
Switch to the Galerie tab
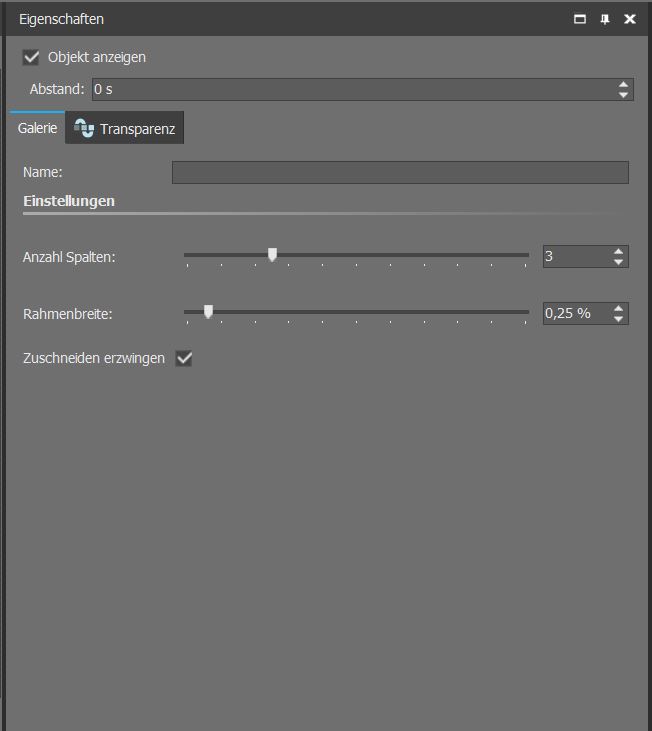pyautogui.click(x=37, y=128)
